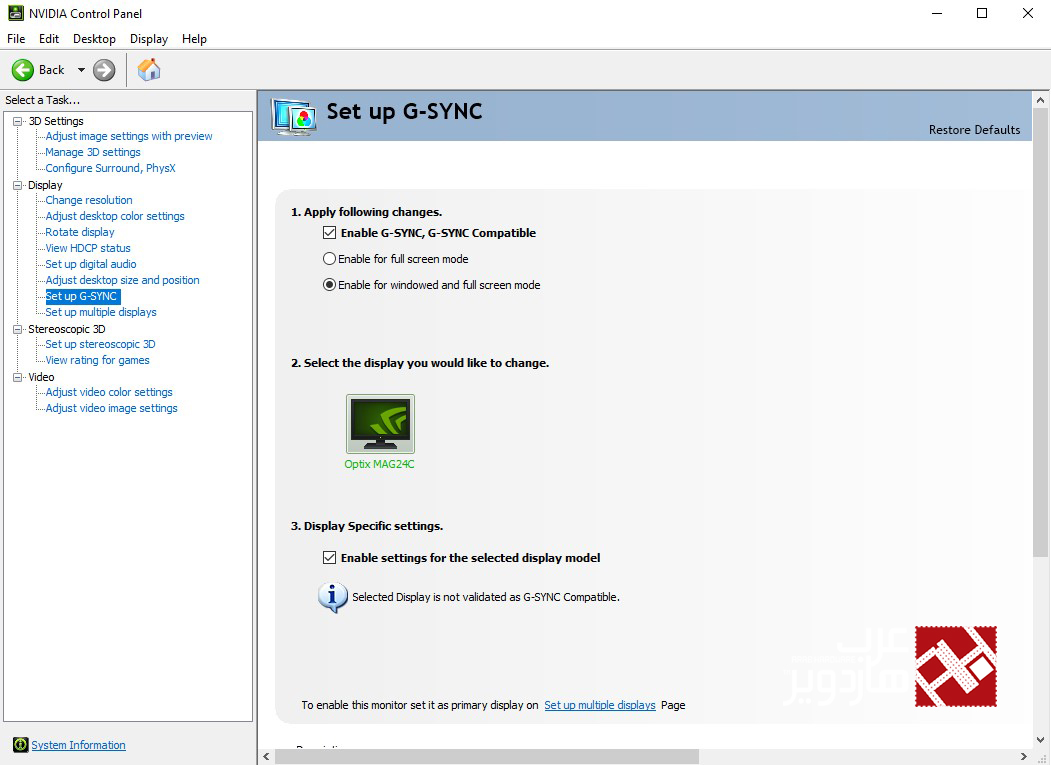Click the Video category label
Screen dimensions: 1051x765
coord(42,377)
